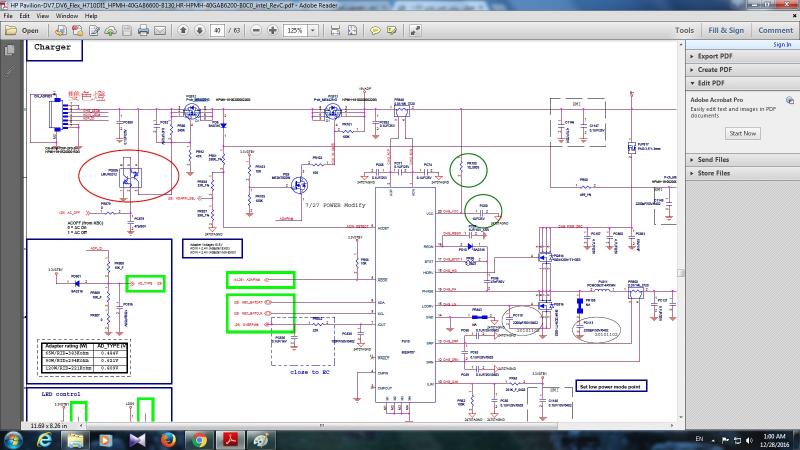Click the Adobe Acrobat Pro info icon
This screenshot has width=800, height=450.
pyautogui.click(x=790, y=100)
